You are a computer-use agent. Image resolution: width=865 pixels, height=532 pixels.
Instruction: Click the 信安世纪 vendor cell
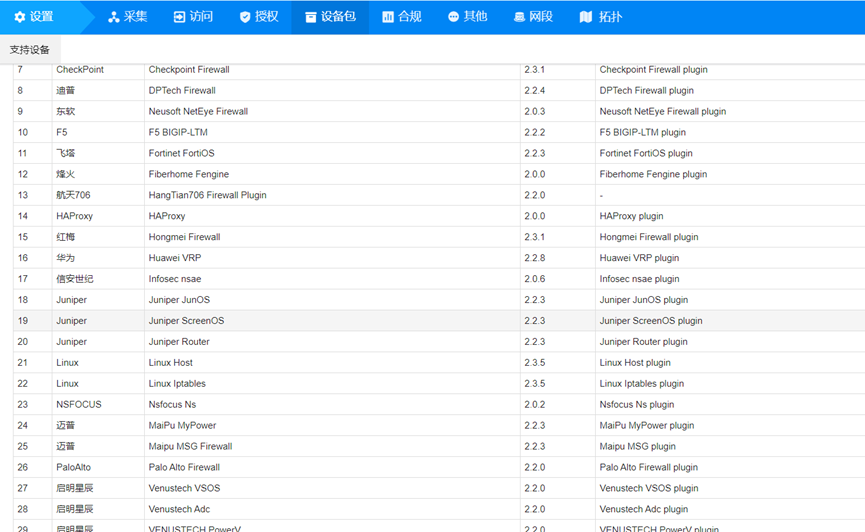[x=74, y=279]
